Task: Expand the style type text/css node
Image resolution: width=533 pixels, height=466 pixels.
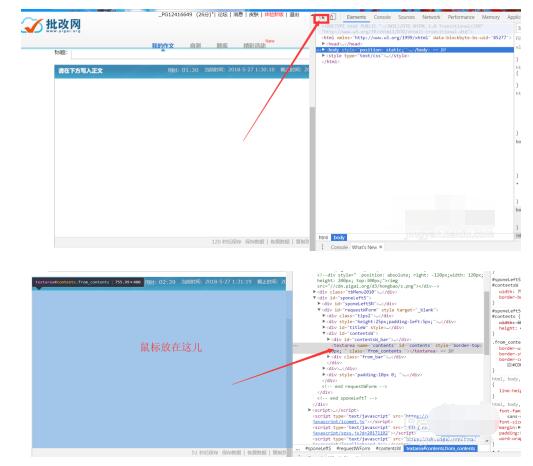Action: (x=323, y=56)
